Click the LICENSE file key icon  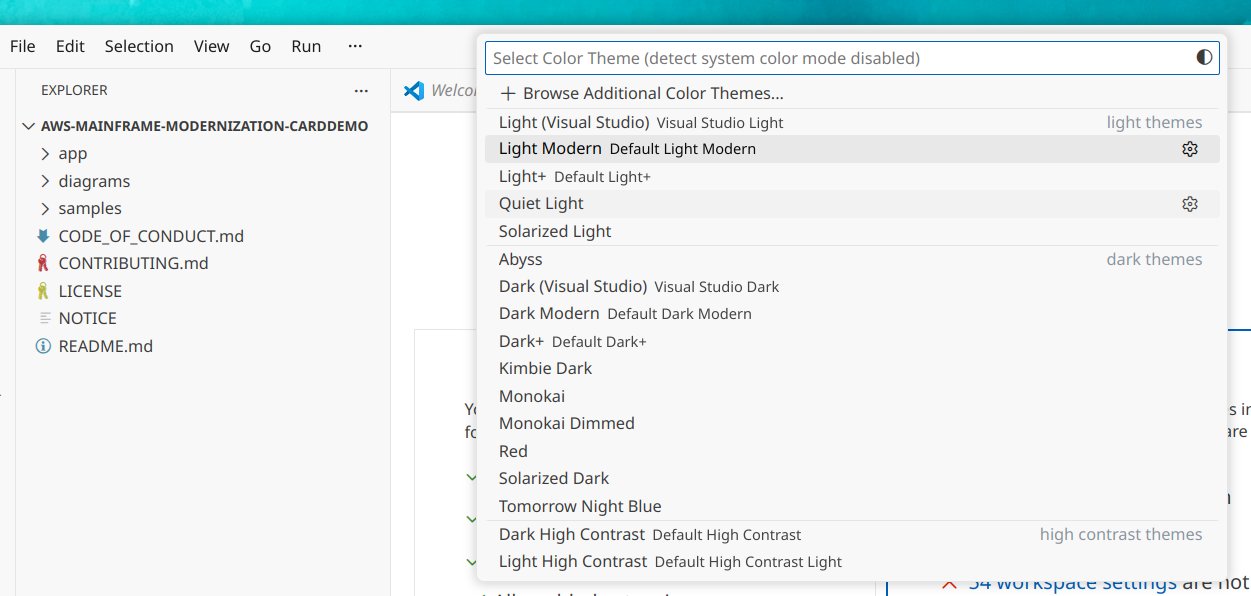click(x=43, y=291)
